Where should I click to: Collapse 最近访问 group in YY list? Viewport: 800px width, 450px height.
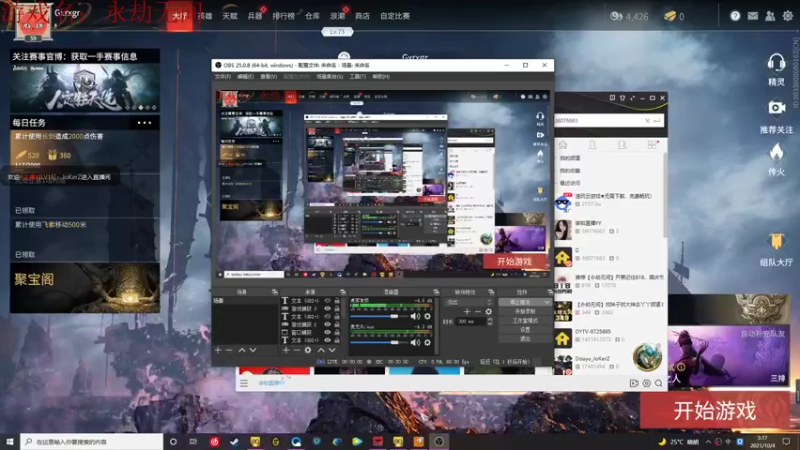click(569, 183)
